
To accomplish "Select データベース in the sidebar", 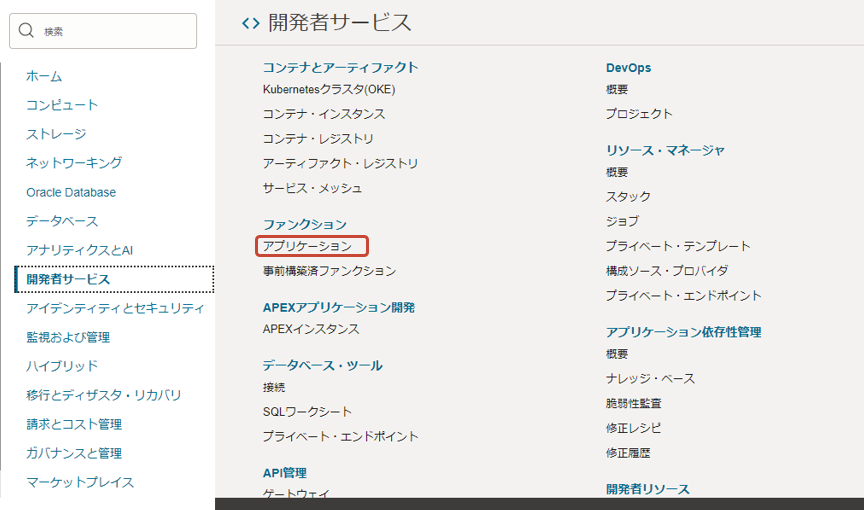I will (62, 221).
